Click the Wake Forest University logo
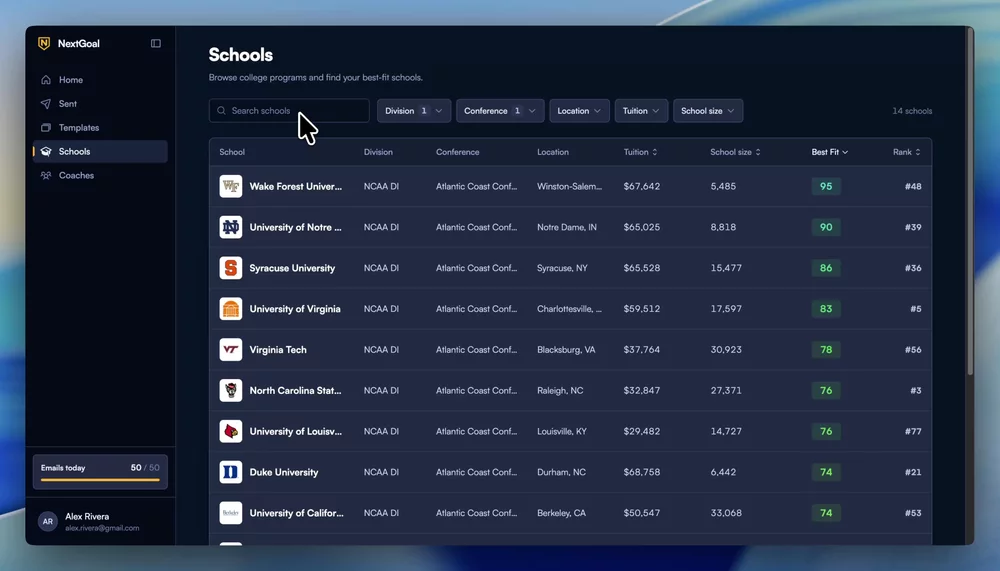Image resolution: width=1000 pixels, height=571 pixels. (231, 186)
